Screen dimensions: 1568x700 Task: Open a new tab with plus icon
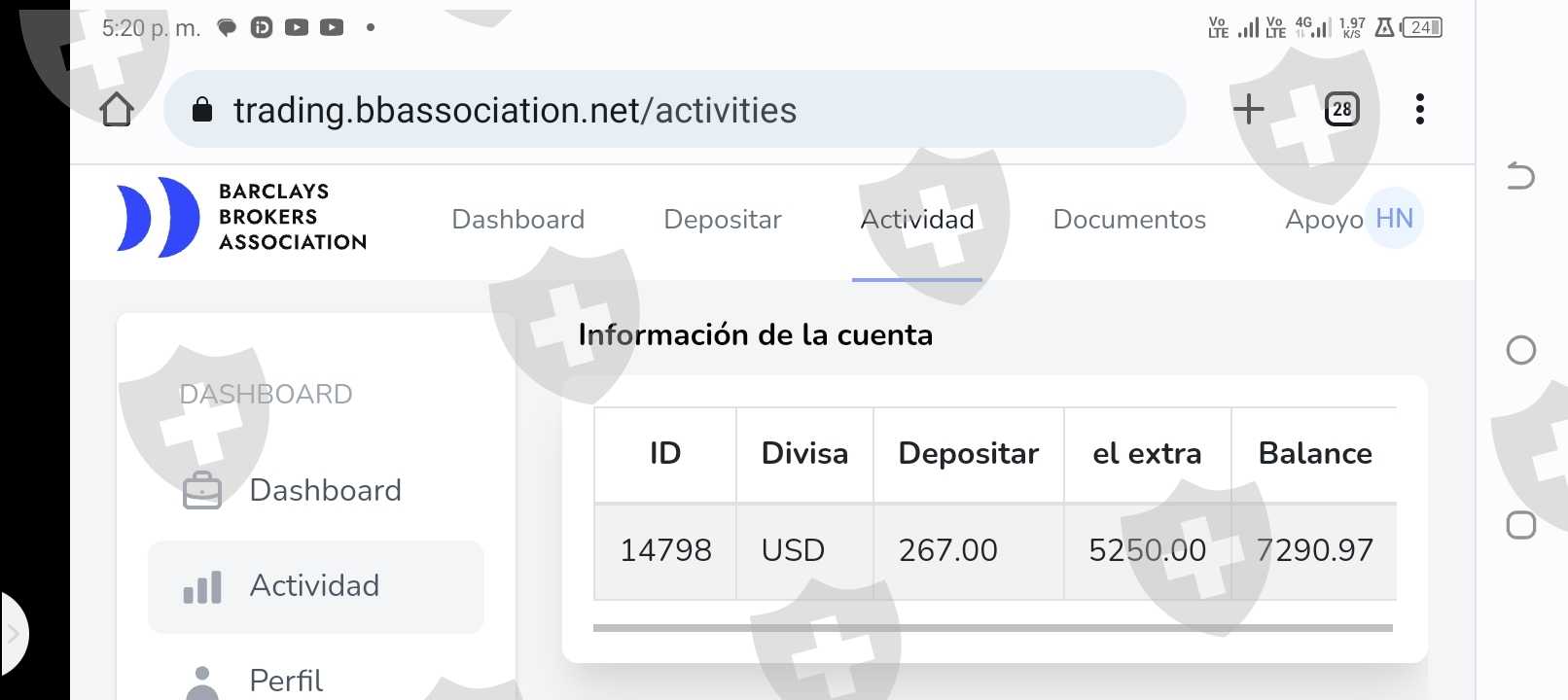click(1248, 109)
